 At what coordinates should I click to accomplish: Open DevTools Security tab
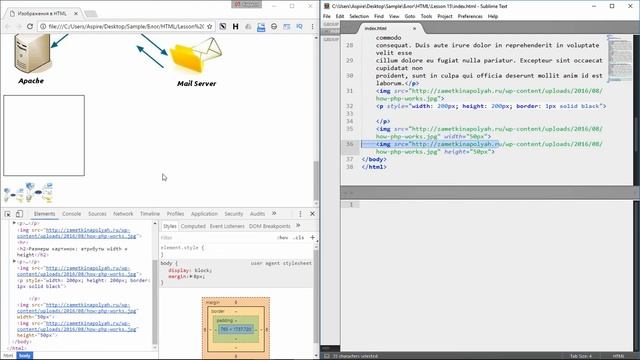point(233,214)
